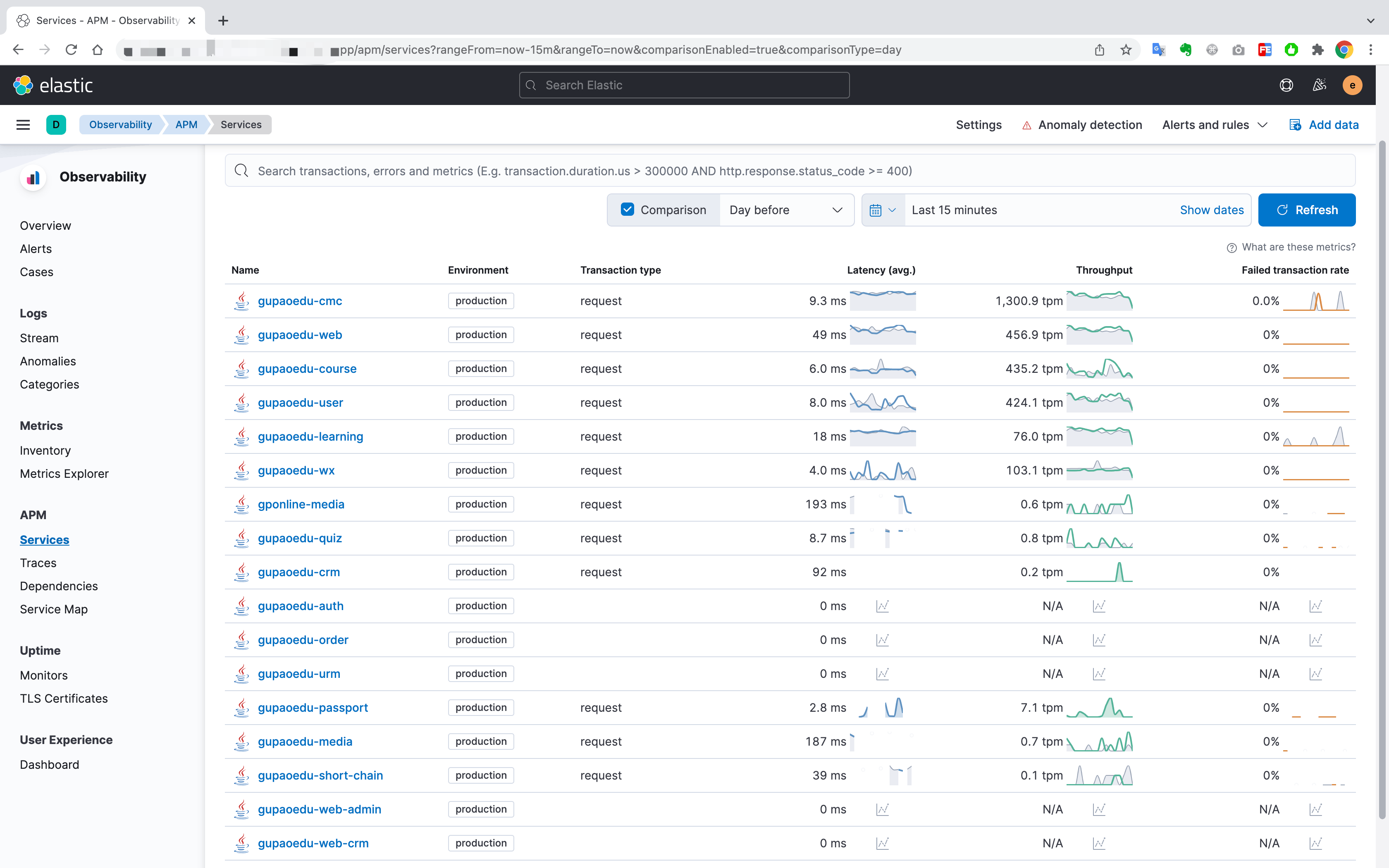The width and height of the screenshot is (1389, 868).
Task: Click the green D space avatar
Action: pos(56,124)
